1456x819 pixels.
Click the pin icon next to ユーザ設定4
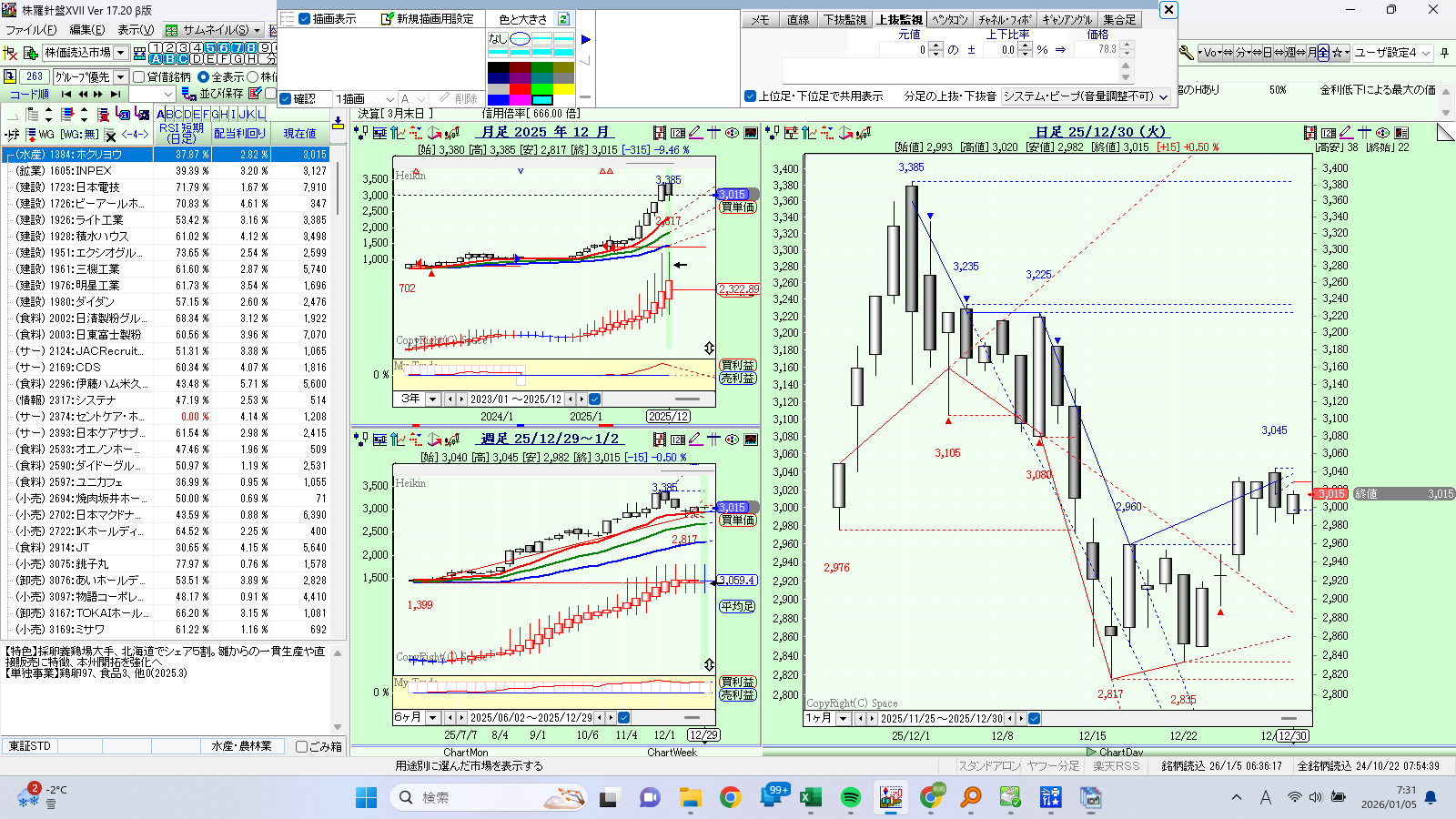tap(1444, 53)
